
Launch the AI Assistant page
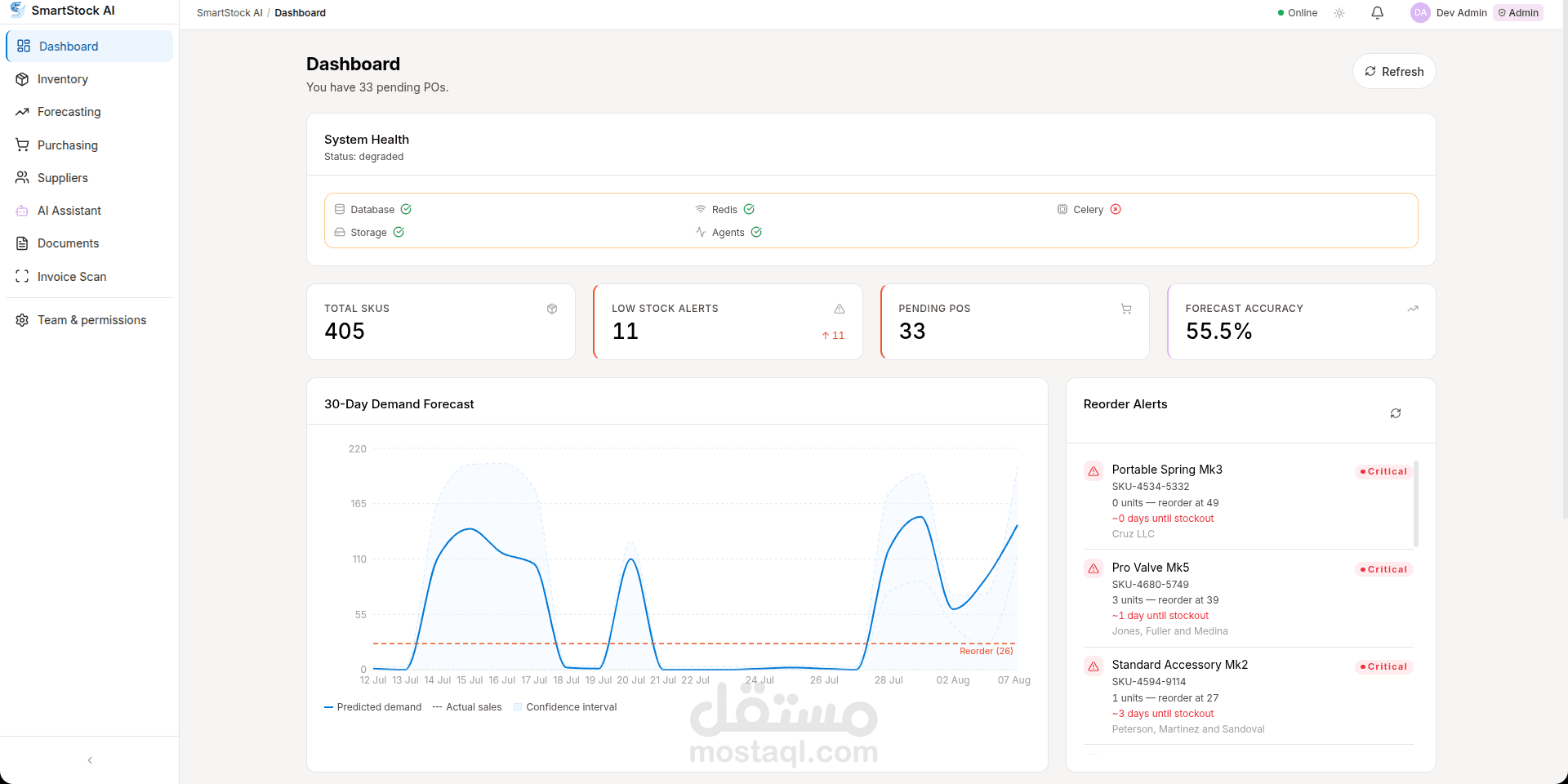[90, 211]
